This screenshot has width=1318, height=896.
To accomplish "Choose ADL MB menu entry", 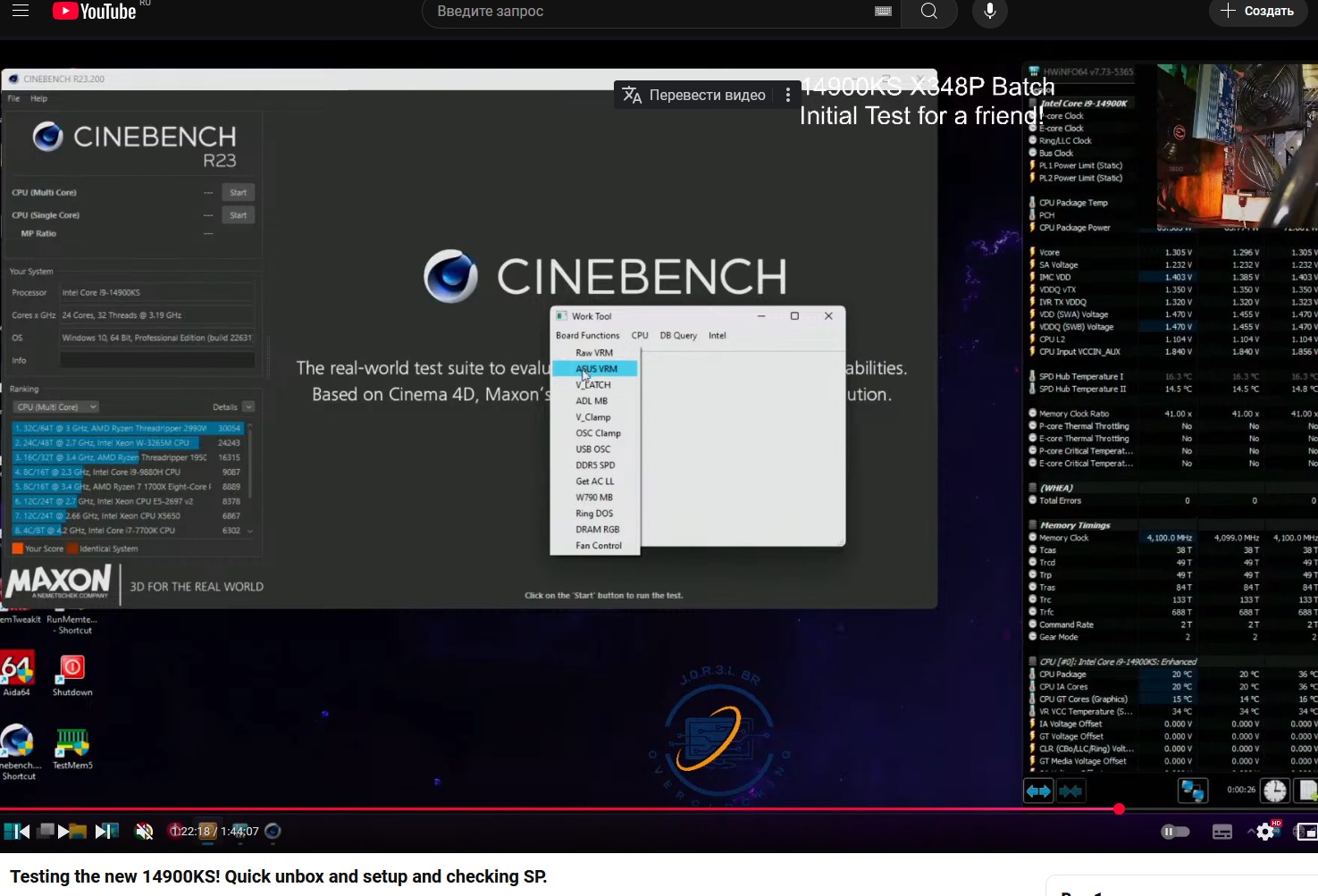I will (595, 401).
